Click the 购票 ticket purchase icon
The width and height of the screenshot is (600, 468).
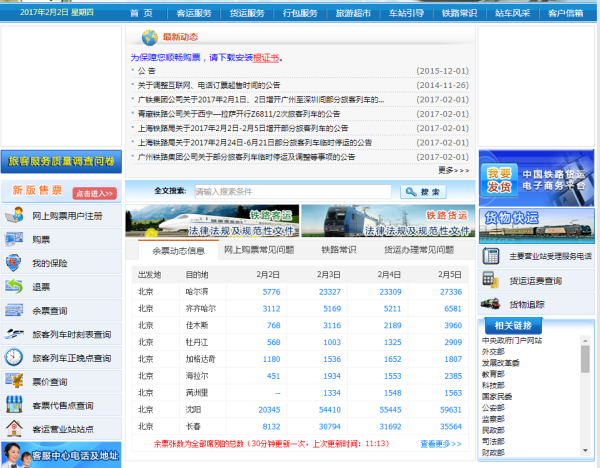14,240
